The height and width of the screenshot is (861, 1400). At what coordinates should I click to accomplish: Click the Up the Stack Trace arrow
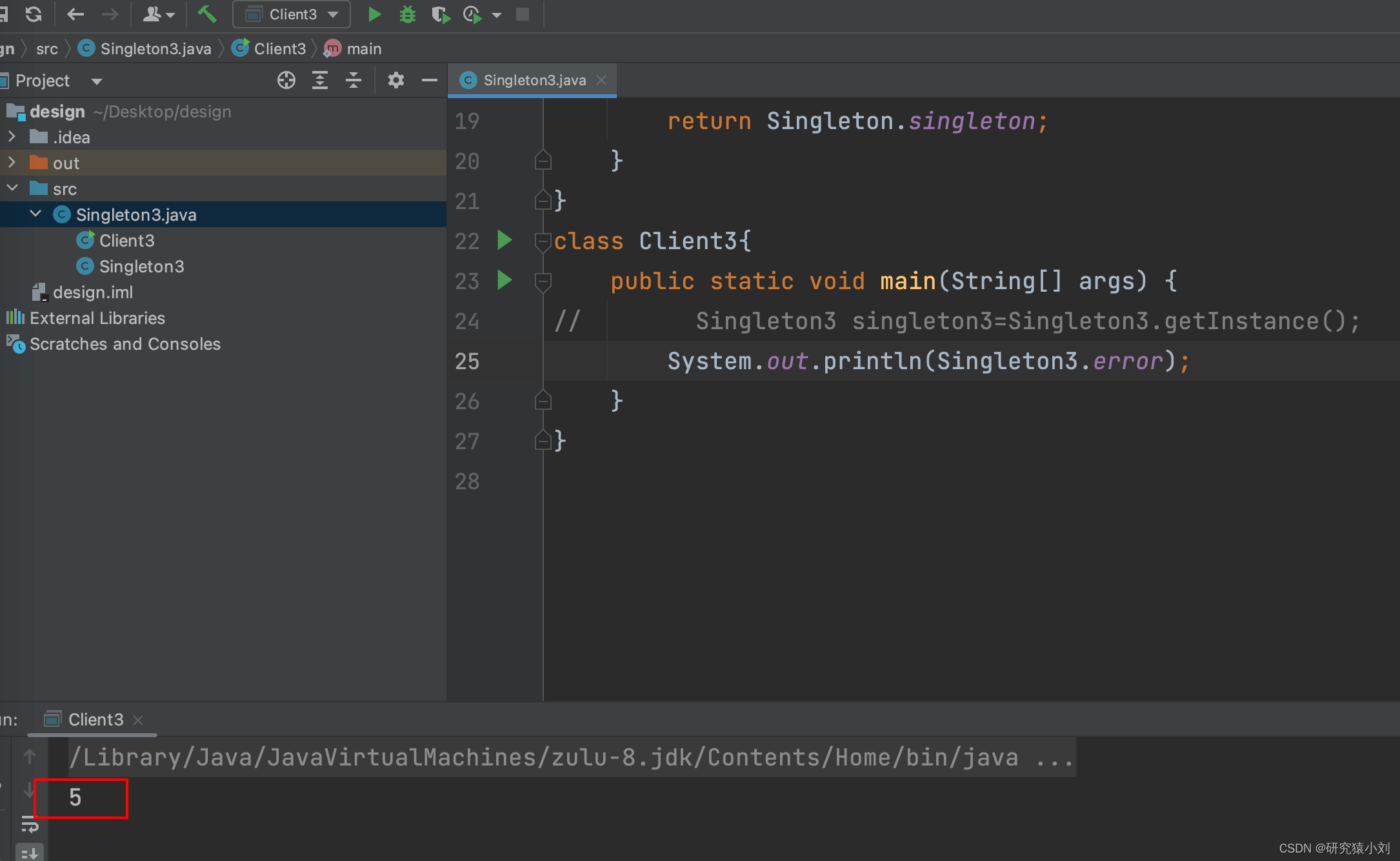(x=29, y=756)
